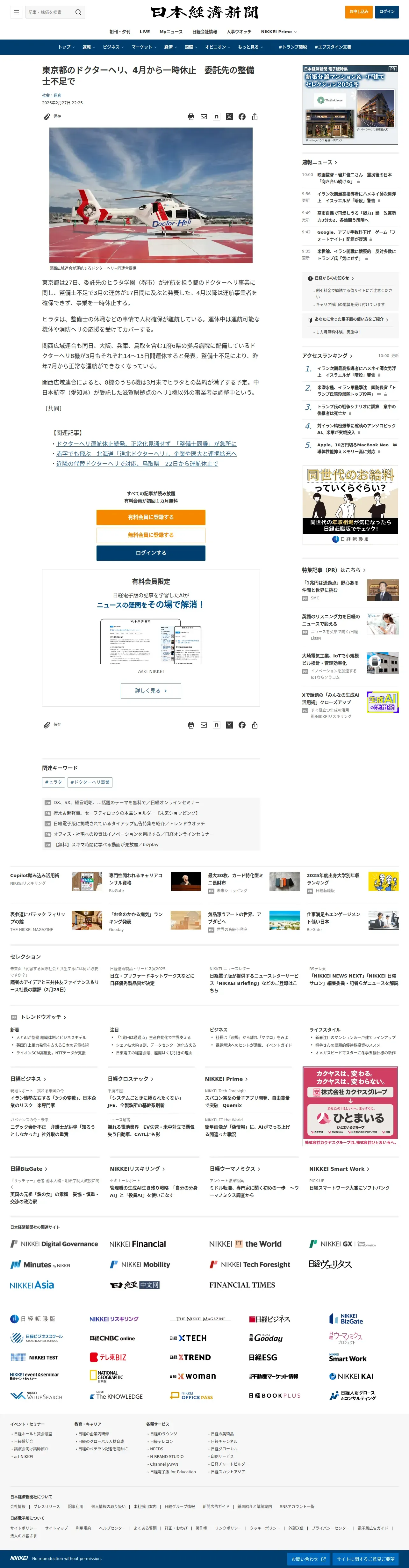Click the header ログイン button
The height and width of the screenshot is (1568, 409).
[x=387, y=11]
